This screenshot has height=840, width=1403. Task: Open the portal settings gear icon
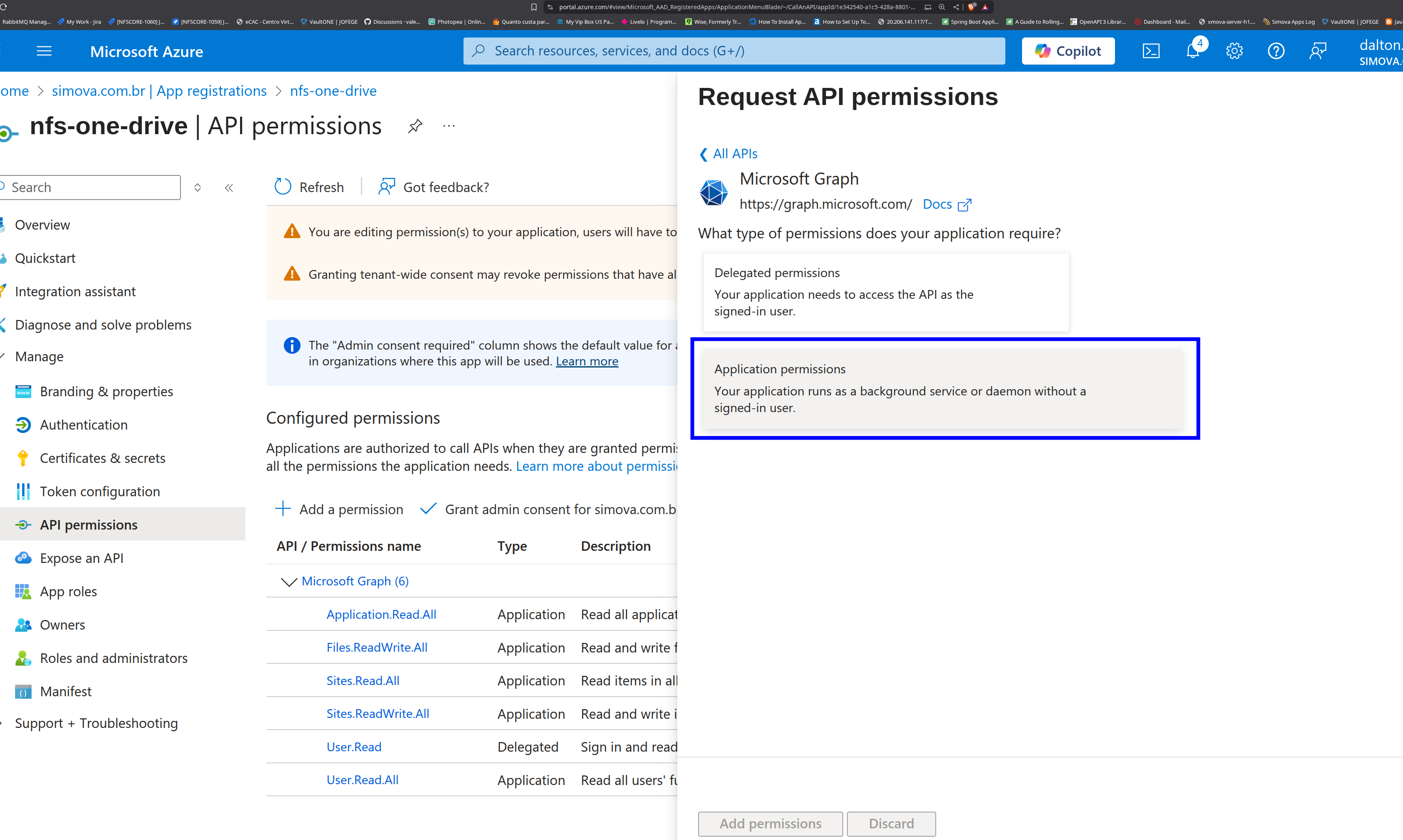[1234, 51]
